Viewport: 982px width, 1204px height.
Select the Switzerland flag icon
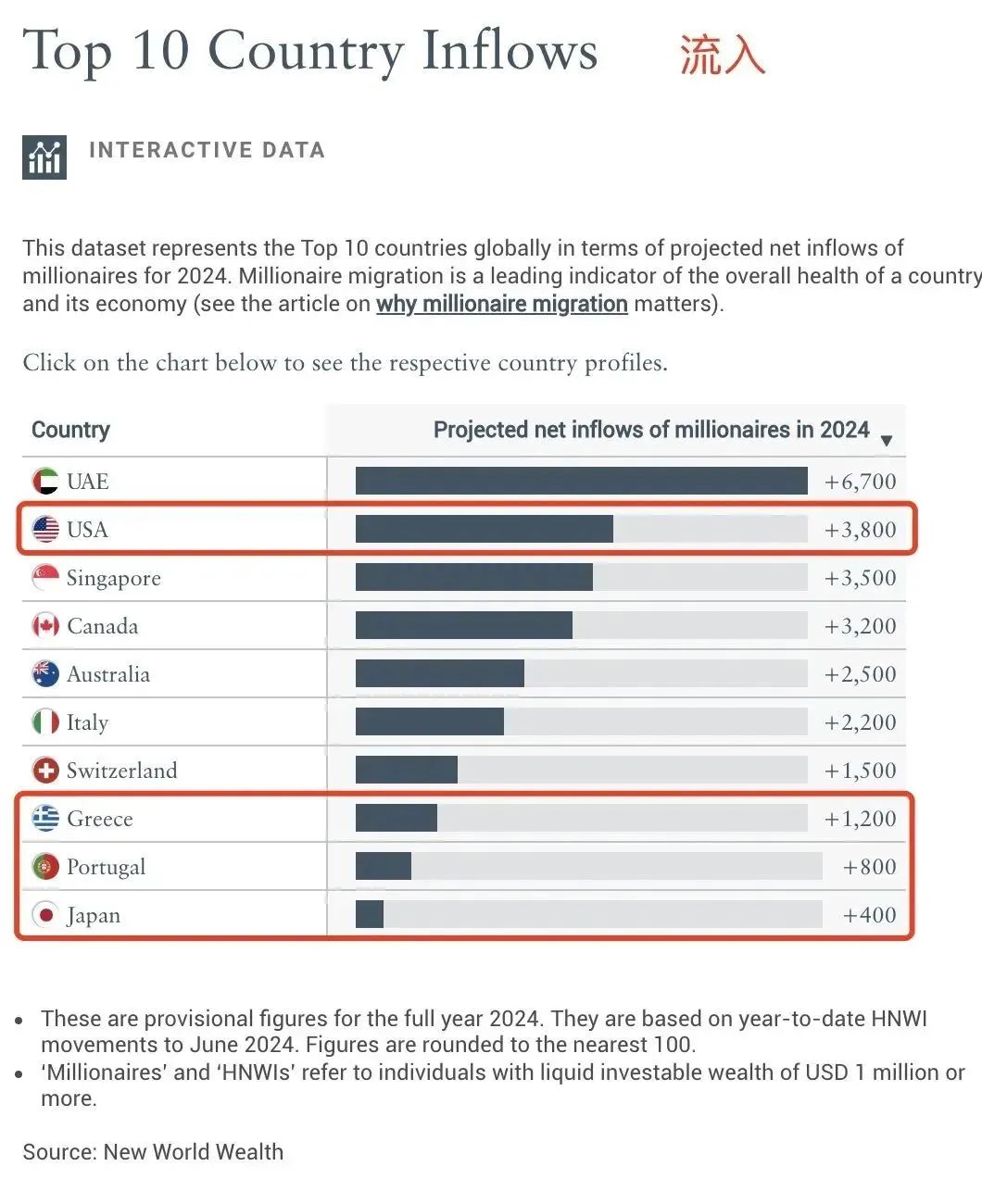(45, 770)
